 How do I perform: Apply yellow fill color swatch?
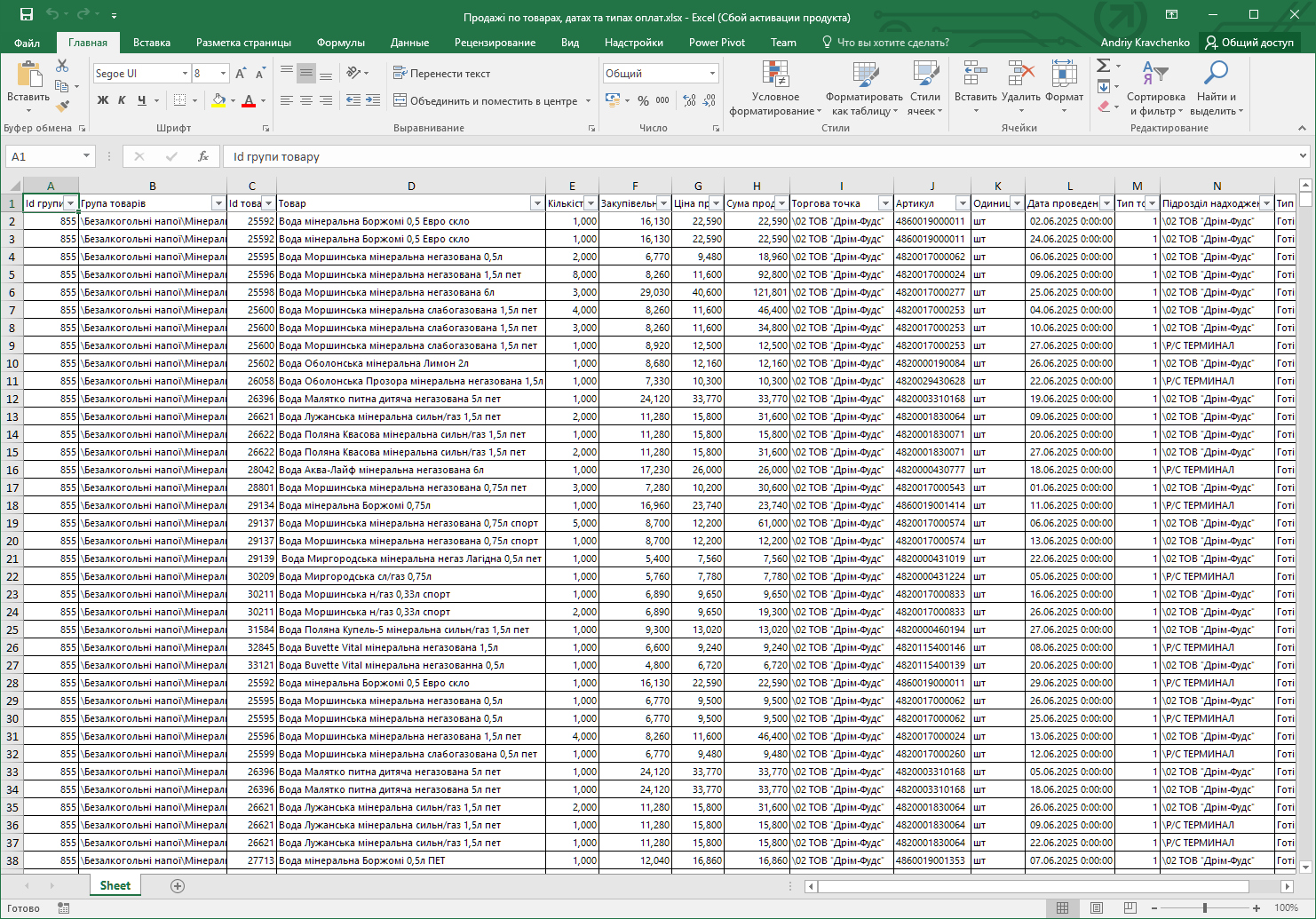(x=218, y=101)
